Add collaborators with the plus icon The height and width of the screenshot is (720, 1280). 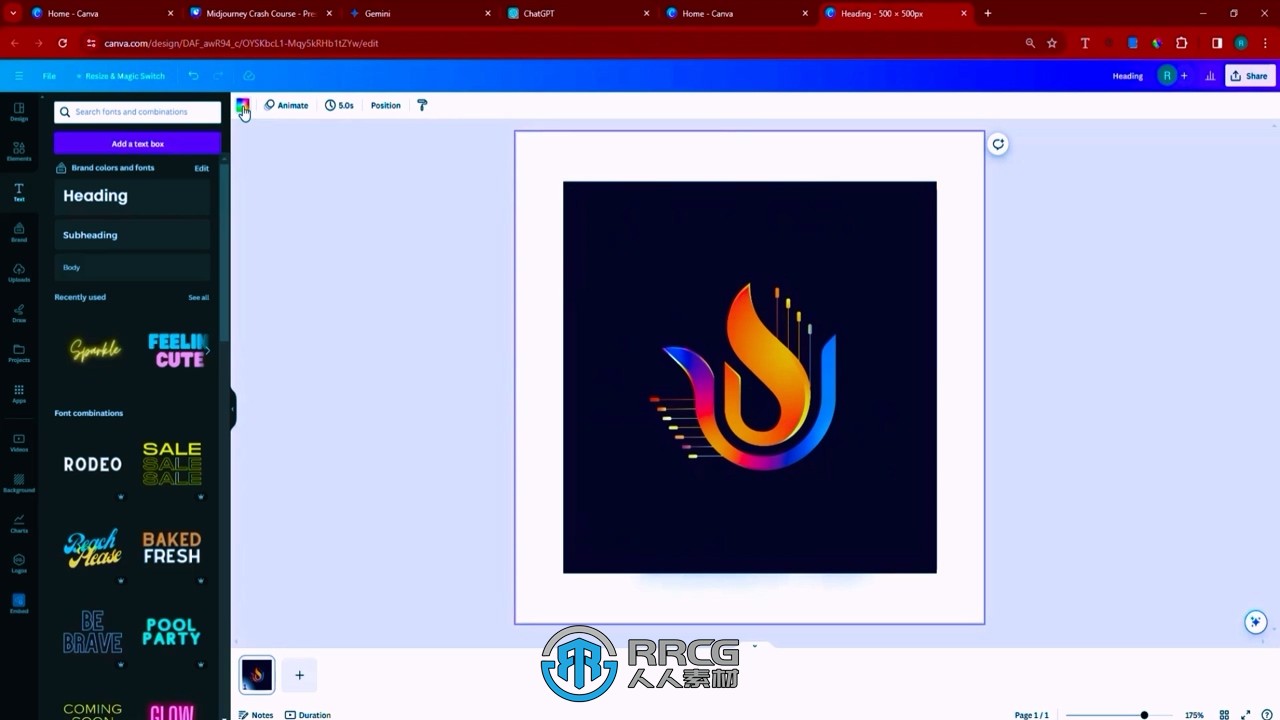pos(1184,76)
